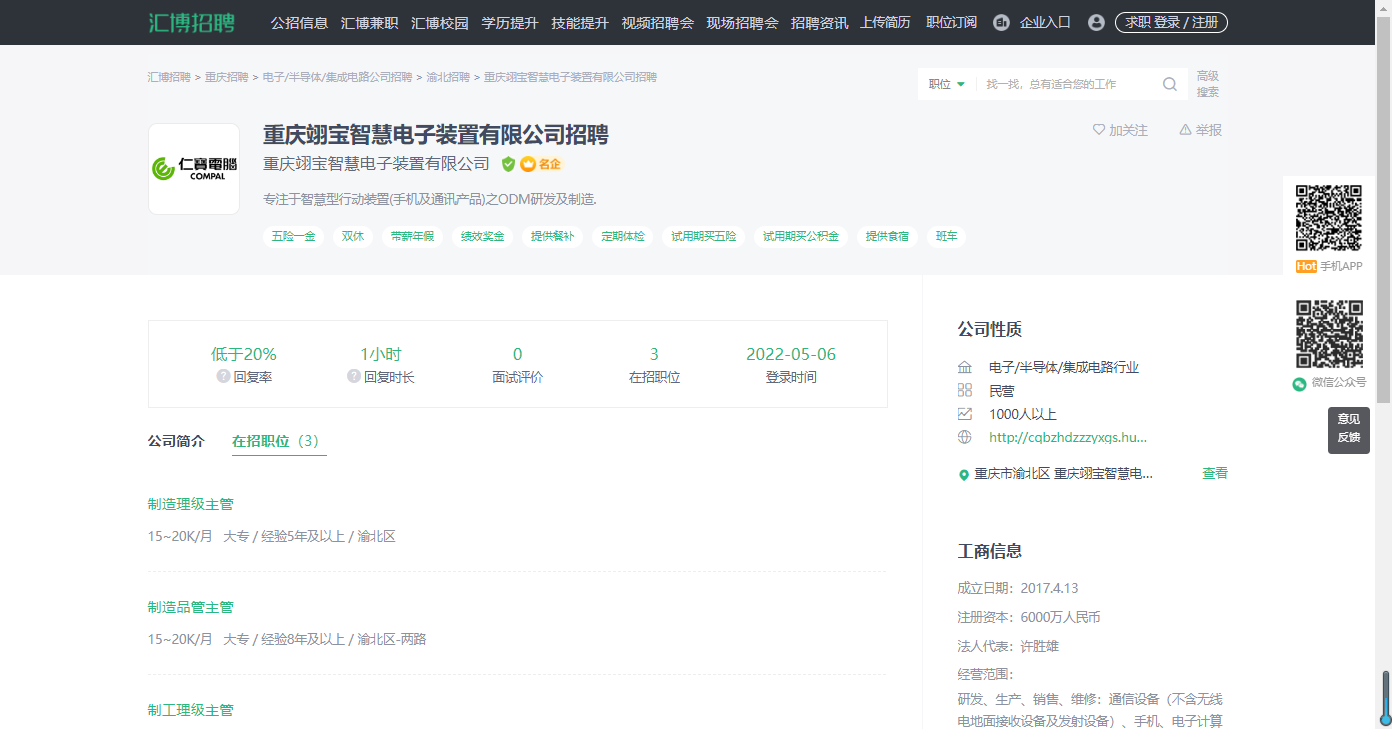1392x729 pixels.
Task: Click the report warning triangle icon
Action: pos(1185,130)
